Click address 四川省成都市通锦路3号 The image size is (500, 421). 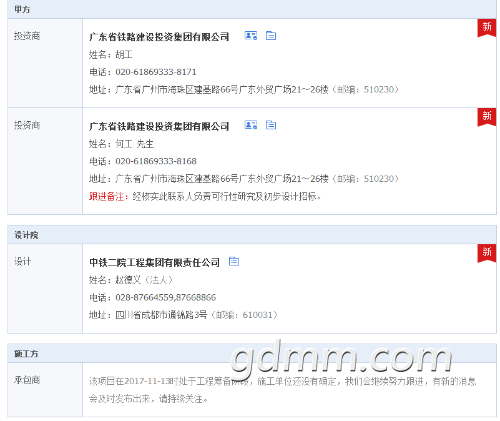[161, 315]
